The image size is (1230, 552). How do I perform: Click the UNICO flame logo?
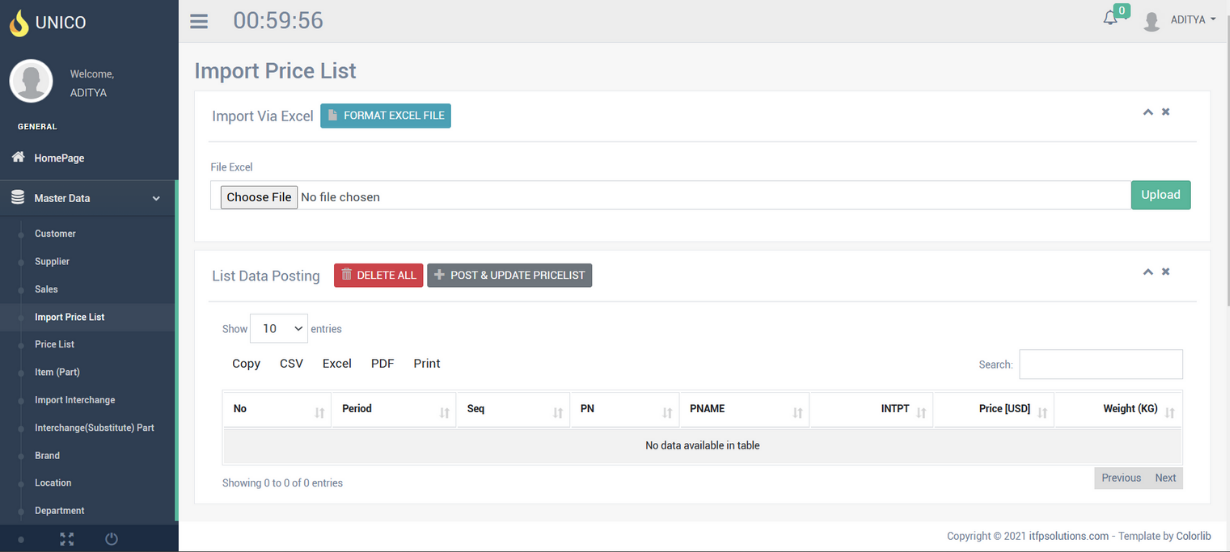[19, 22]
